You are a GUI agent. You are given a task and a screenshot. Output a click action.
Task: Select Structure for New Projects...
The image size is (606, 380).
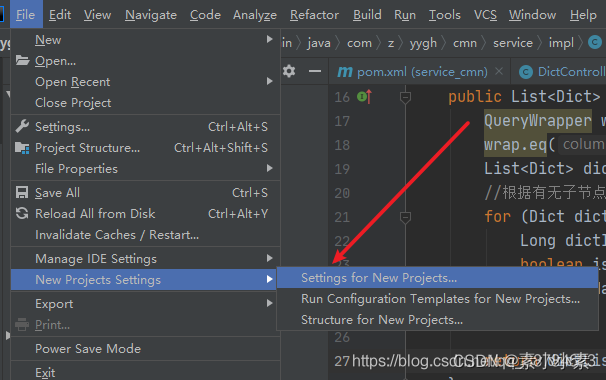coord(437,320)
